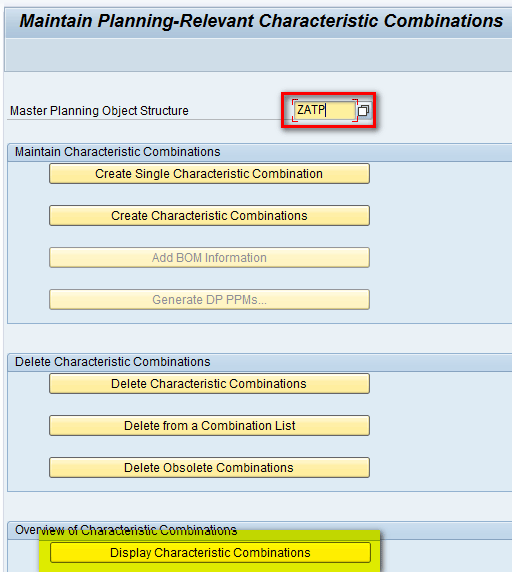This screenshot has height=572, width=512.
Task: Click the Master Planning Object Structure label
Action: 99,111
